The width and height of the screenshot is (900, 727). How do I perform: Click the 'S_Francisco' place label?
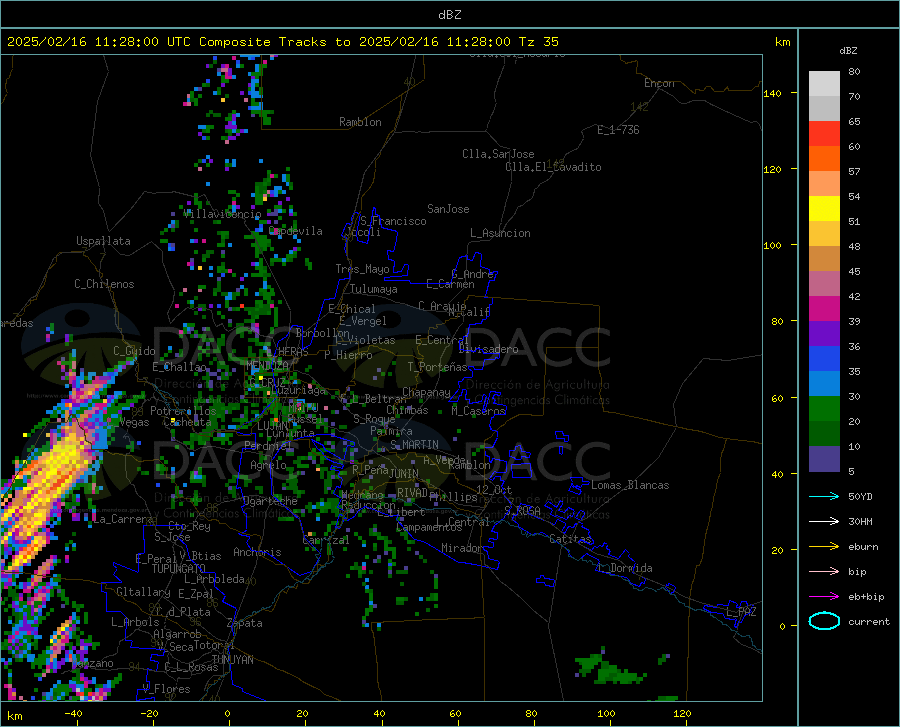393,221
